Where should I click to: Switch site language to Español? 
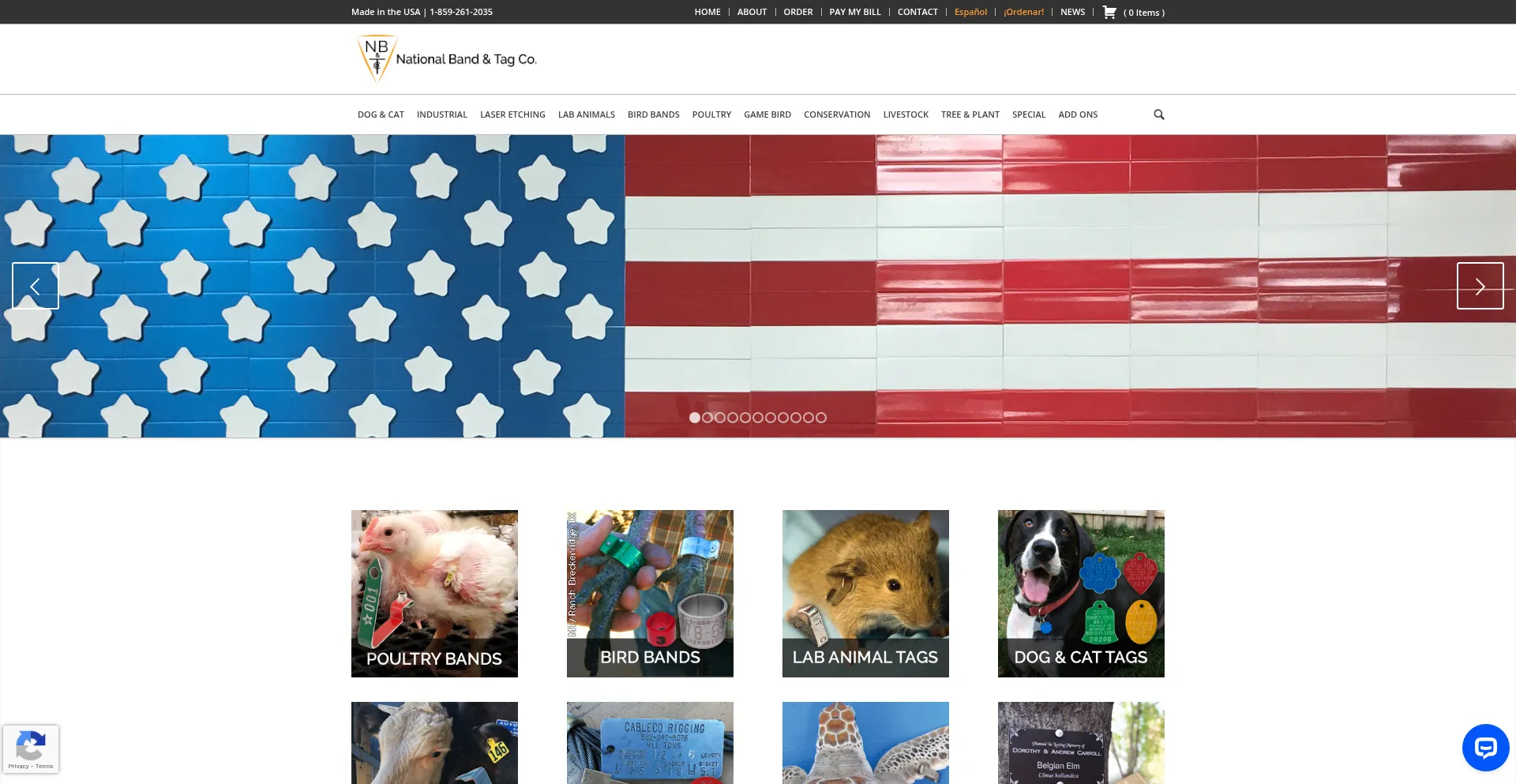click(970, 12)
